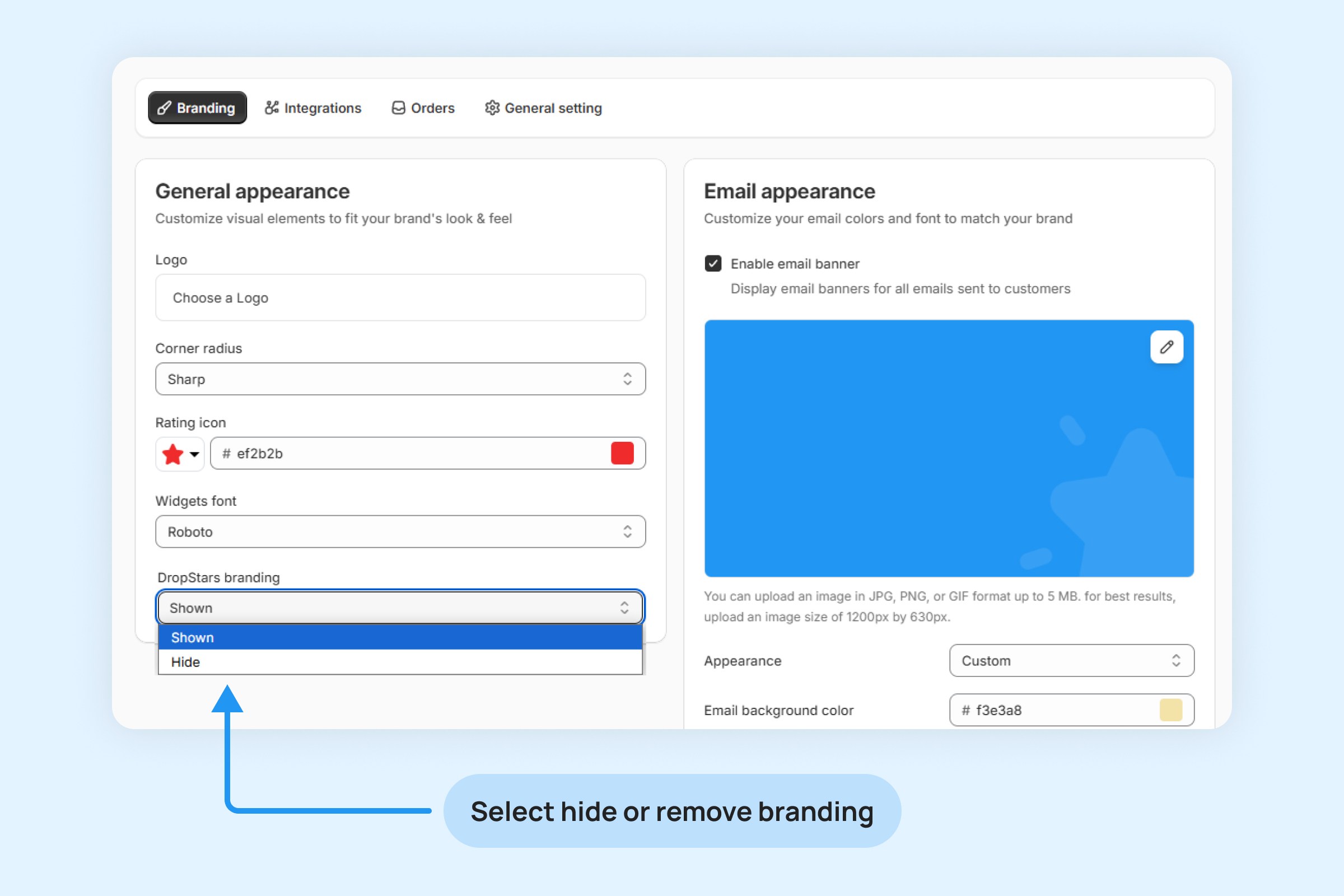The image size is (1344, 896).
Task: Click the brush icon in Branding tab
Action: 165,108
